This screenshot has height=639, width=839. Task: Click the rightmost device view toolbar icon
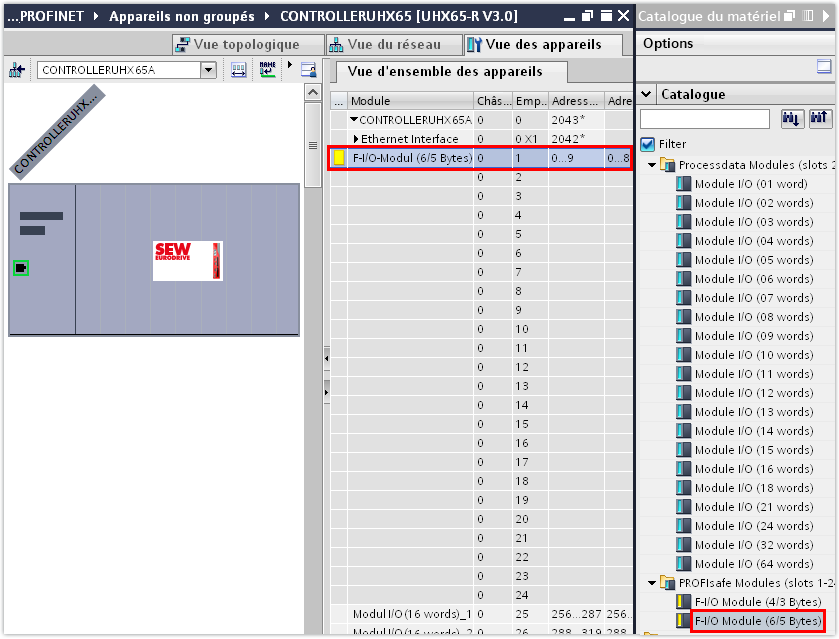click(x=309, y=70)
